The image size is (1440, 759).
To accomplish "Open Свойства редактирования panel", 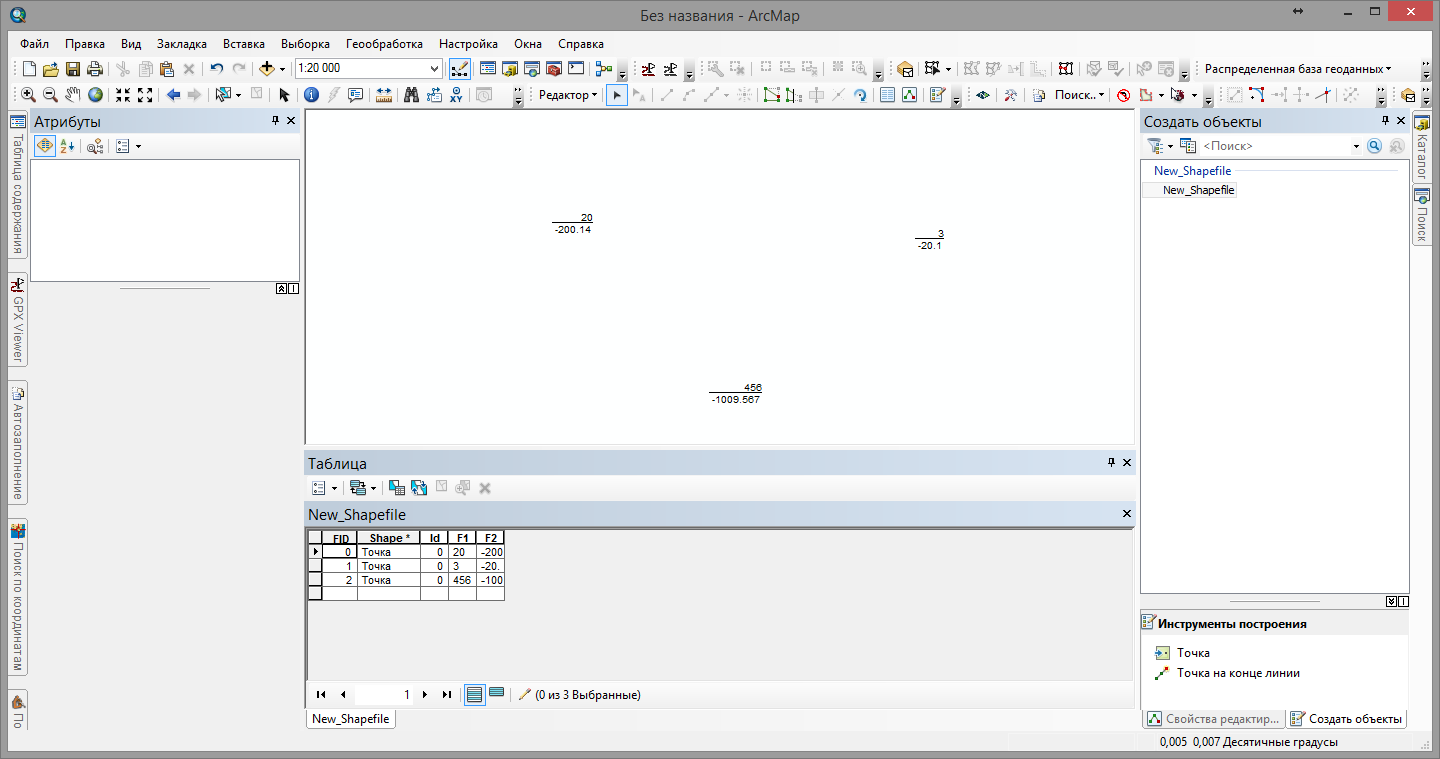I will 1212,718.
